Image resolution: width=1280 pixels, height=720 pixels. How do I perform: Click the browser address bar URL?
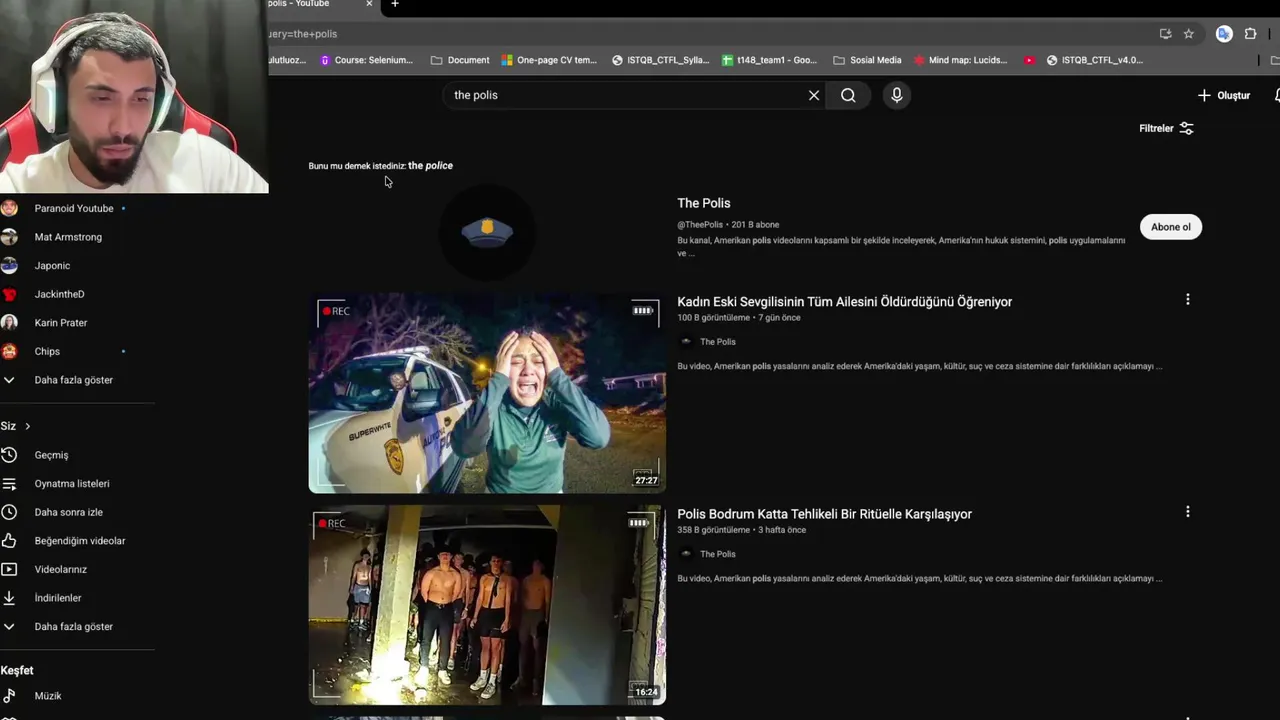[303, 34]
